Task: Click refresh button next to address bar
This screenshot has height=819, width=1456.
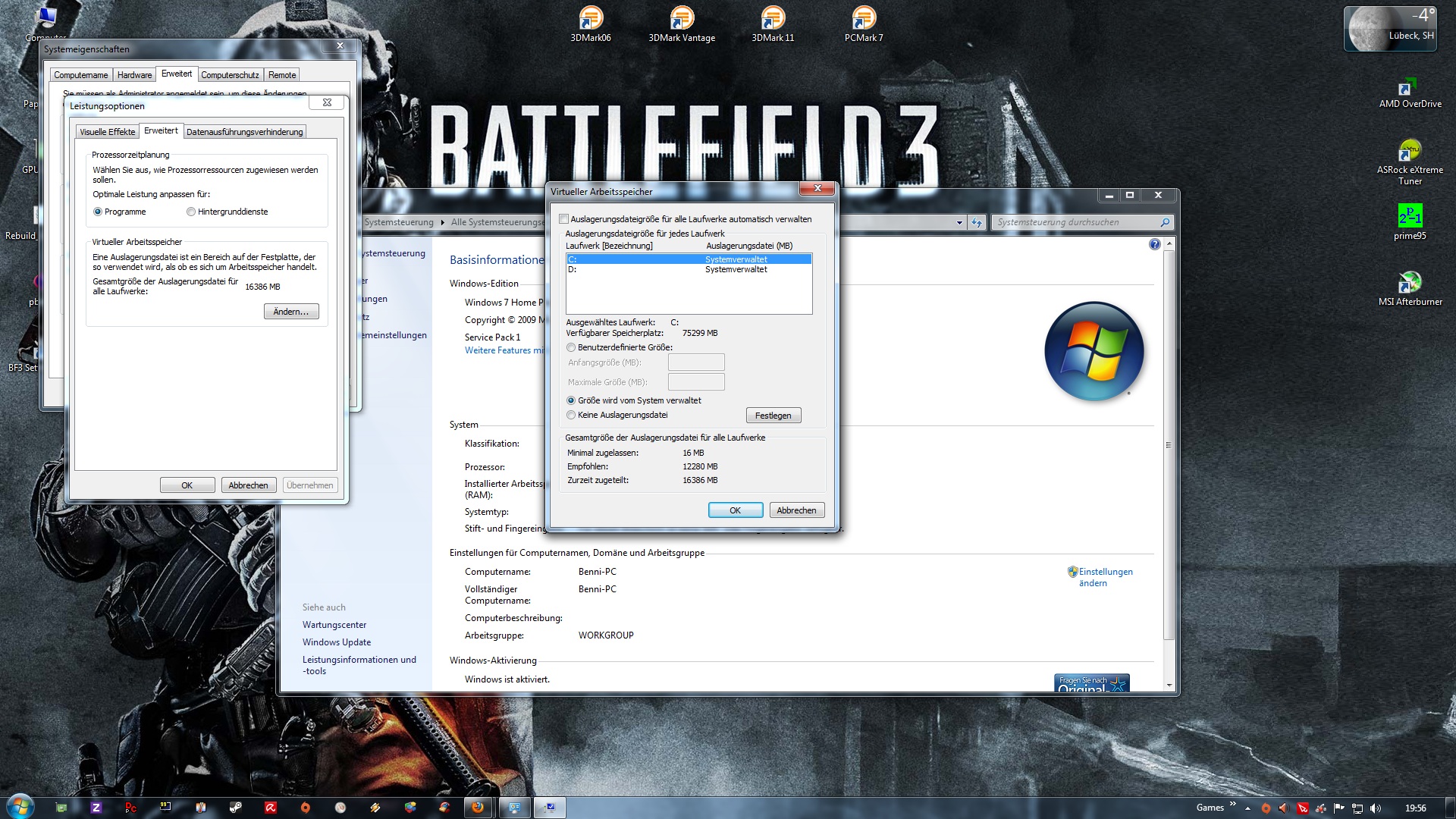Action: pyautogui.click(x=977, y=222)
